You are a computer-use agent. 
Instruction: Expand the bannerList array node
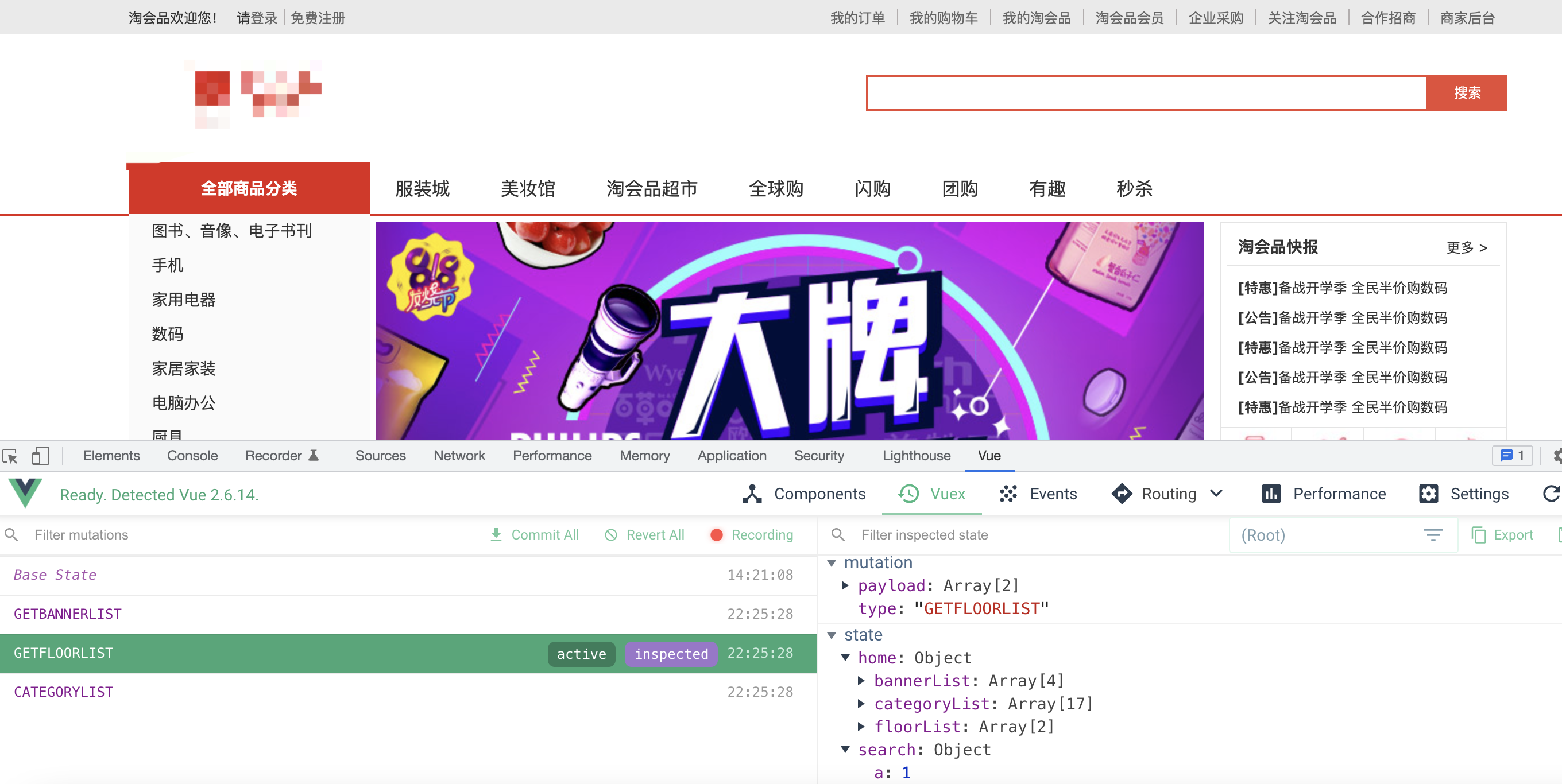pyautogui.click(x=861, y=680)
